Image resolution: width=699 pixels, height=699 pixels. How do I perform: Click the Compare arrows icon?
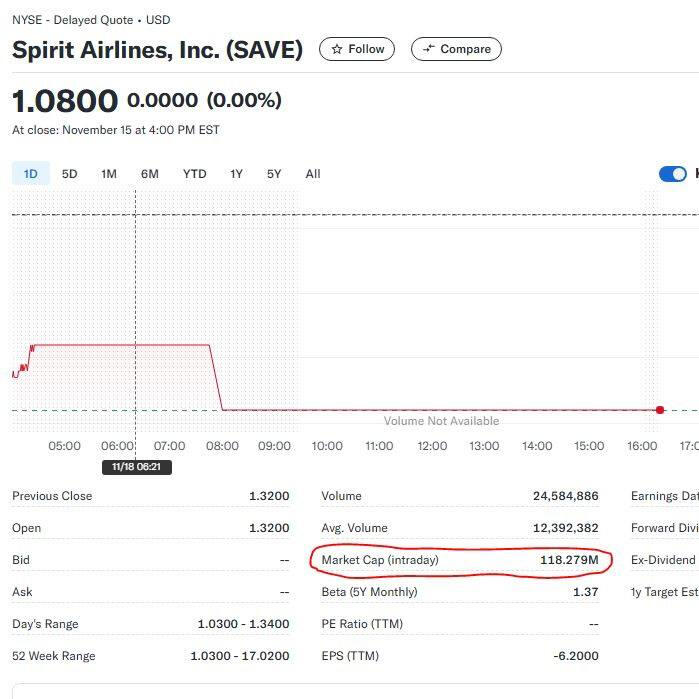(x=429, y=49)
